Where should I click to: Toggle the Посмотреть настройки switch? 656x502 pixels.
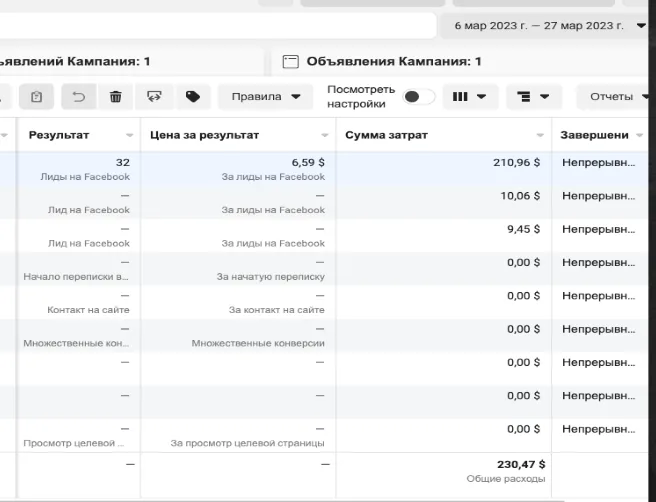pos(419,97)
